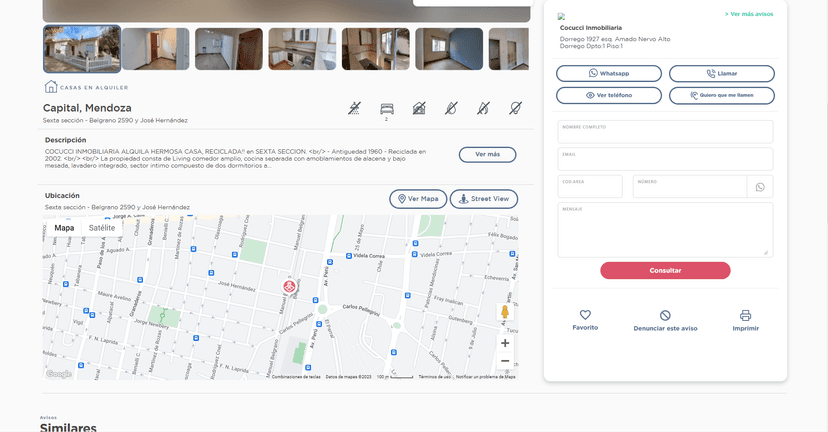Screen dimensions: 828x432
Task: Click the Denunciar este aviso icon
Action: click(x=665, y=315)
